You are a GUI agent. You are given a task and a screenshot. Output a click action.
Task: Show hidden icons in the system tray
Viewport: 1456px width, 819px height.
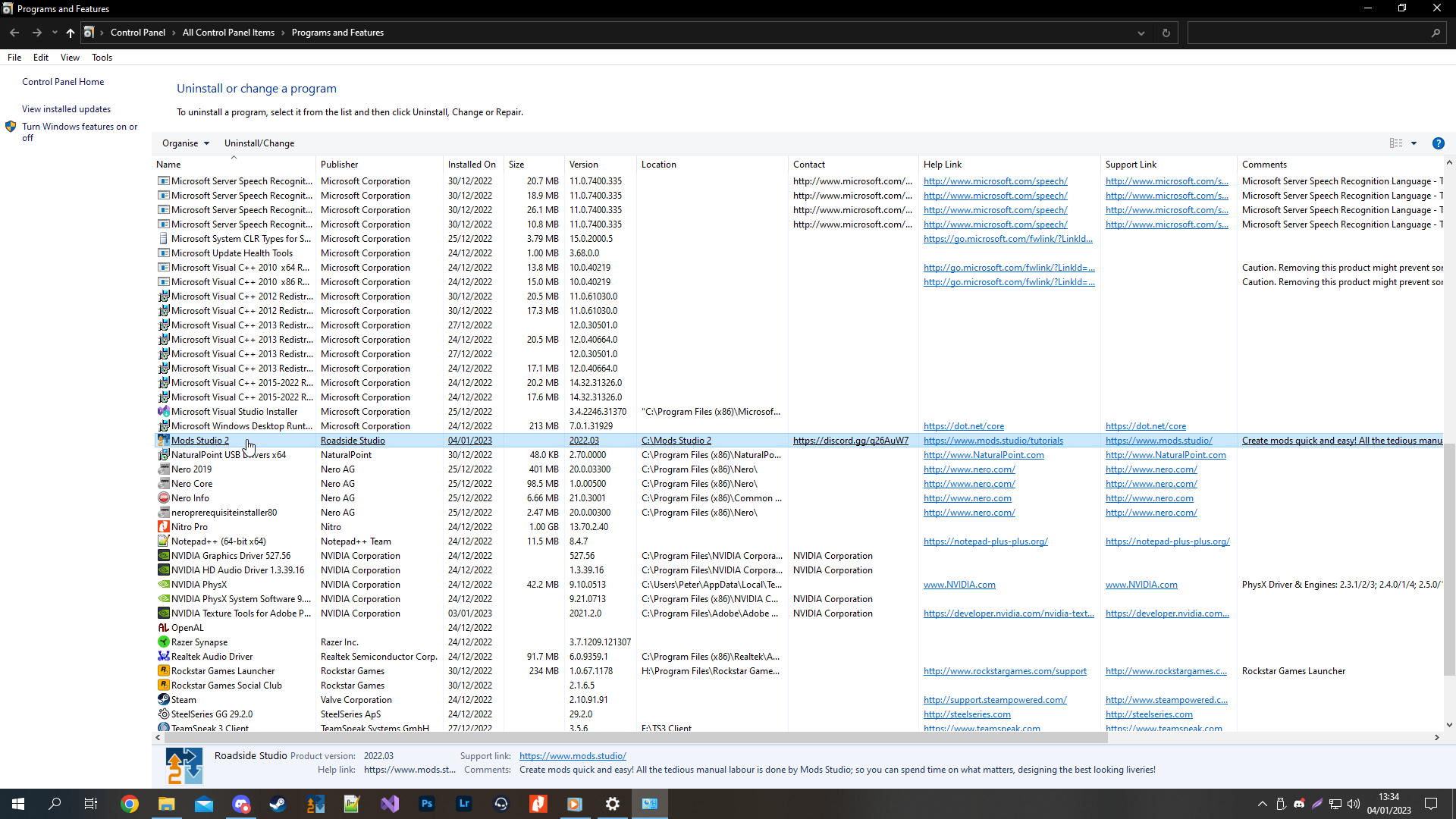click(1262, 804)
